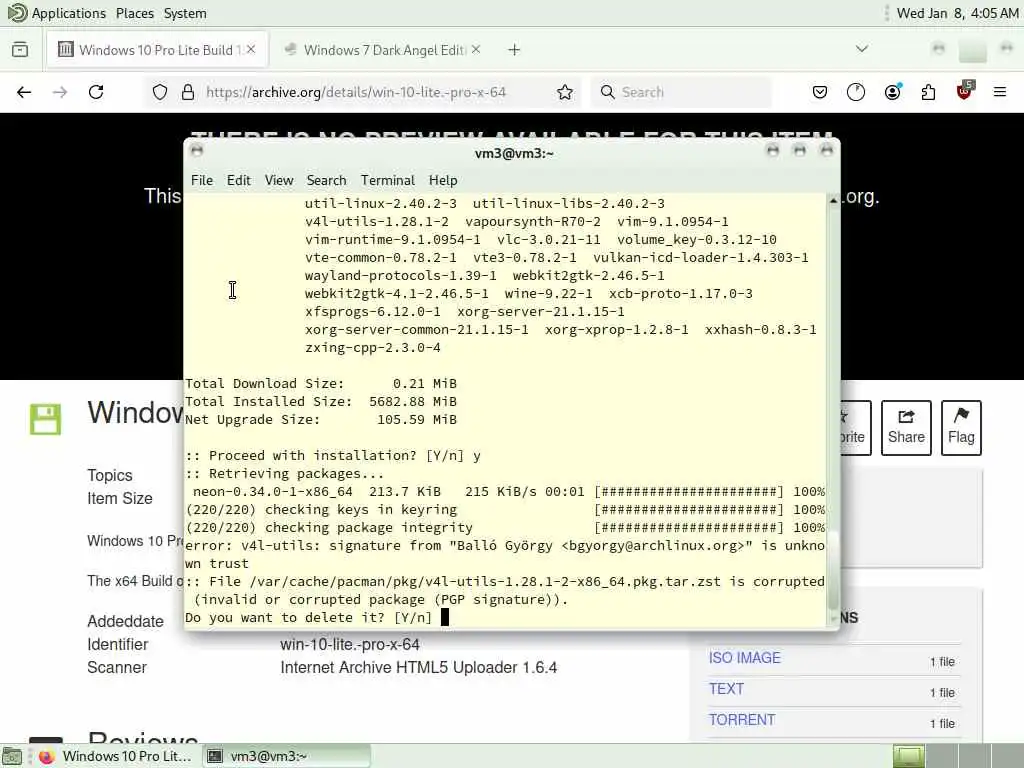The width and height of the screenshot is (1024, 768).
Task: Open the ISO IMAGE download link
Action: coord(744,658)
